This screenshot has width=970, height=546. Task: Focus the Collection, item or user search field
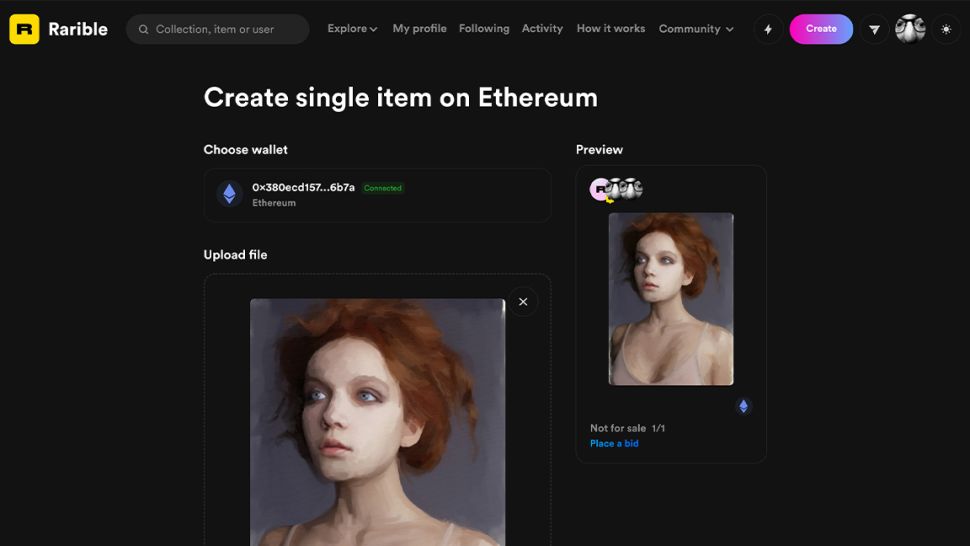[218, 29]
